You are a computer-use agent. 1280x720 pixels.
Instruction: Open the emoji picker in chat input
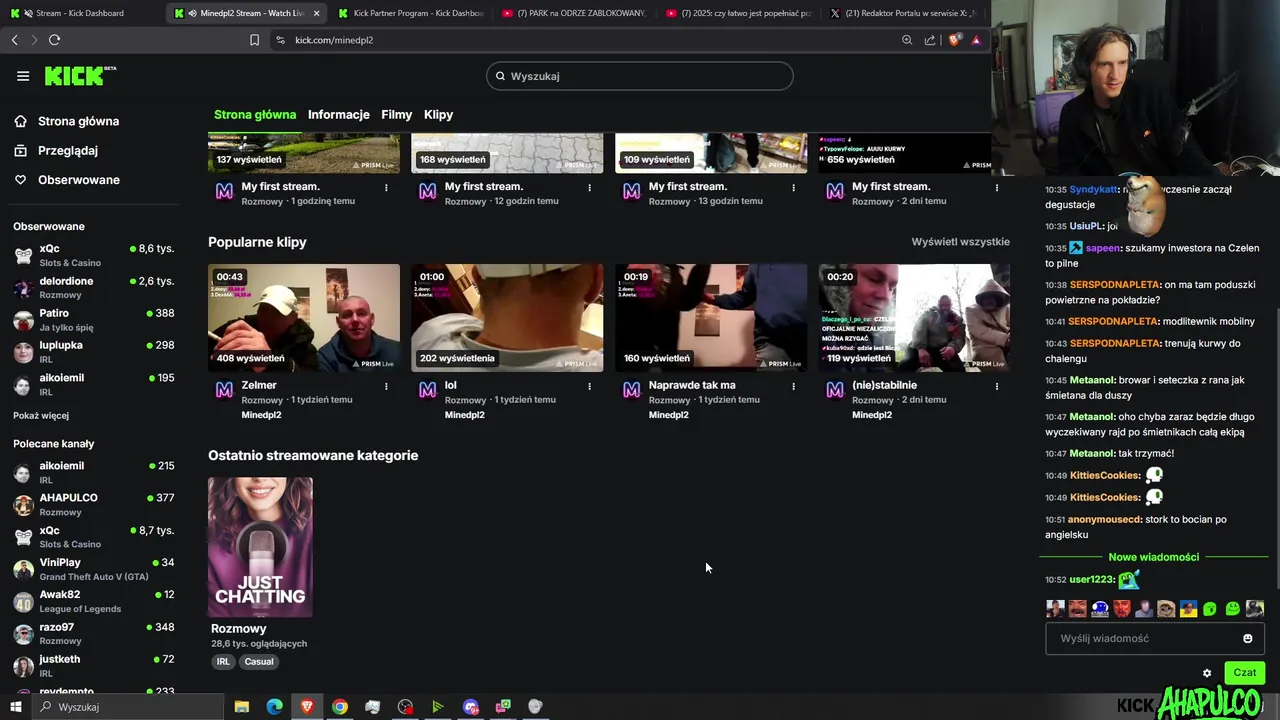pos(1247,638)
